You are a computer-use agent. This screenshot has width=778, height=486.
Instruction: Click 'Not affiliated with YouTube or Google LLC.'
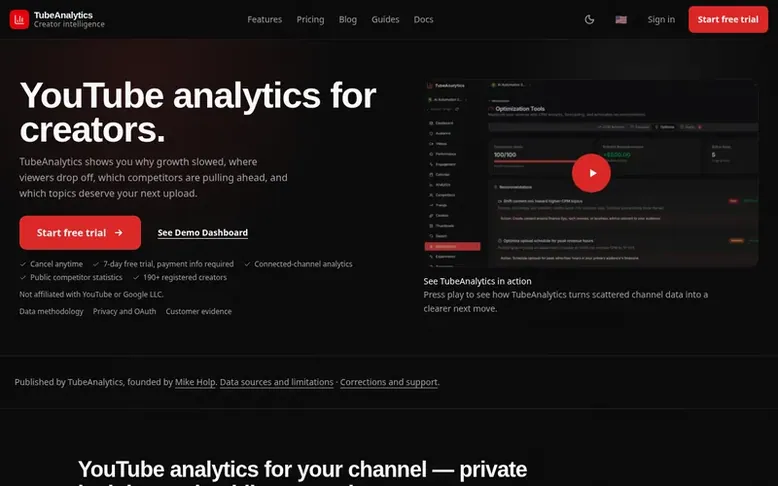pyautogui.click(x=91, y=294)
